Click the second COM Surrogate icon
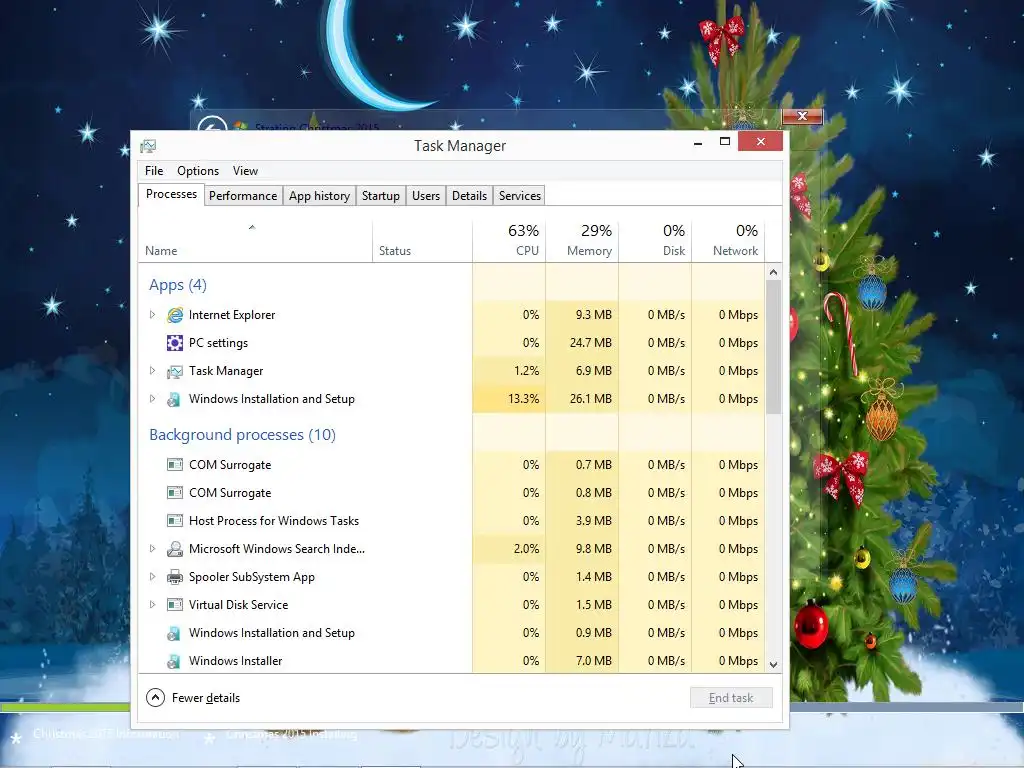 (x=174, y=493)
